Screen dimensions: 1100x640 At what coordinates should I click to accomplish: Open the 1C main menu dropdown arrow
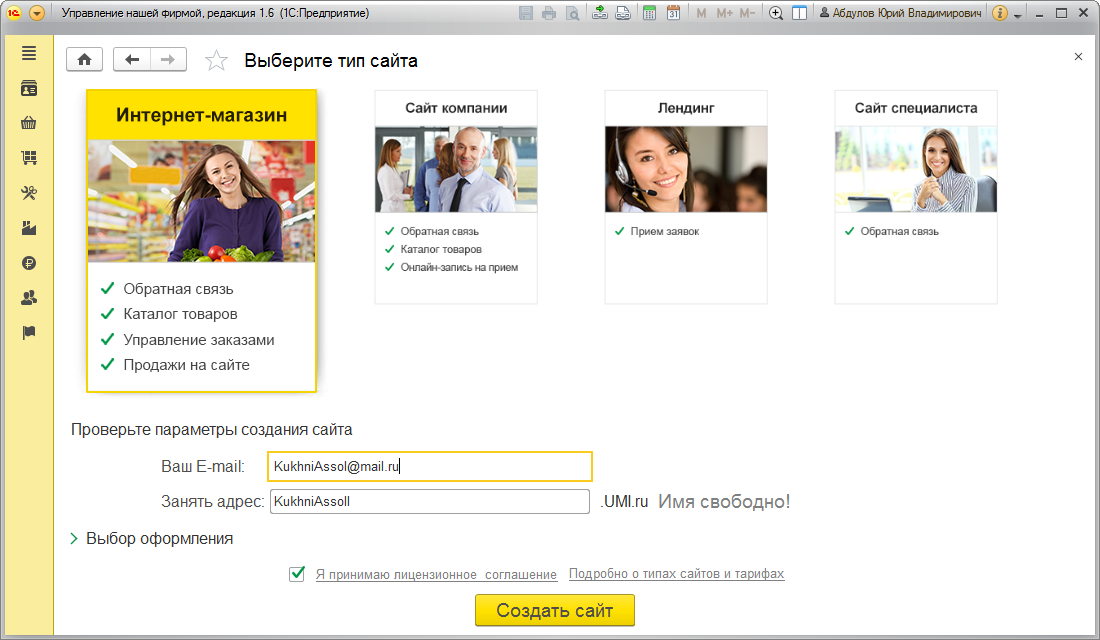(x=37, y=14)
